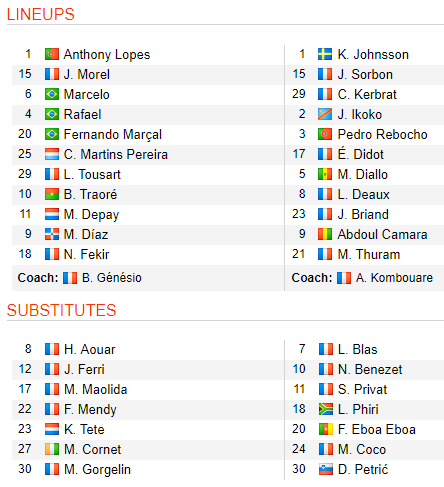Click the Portugal flag beside Anthony Lopes

[52, 54]
